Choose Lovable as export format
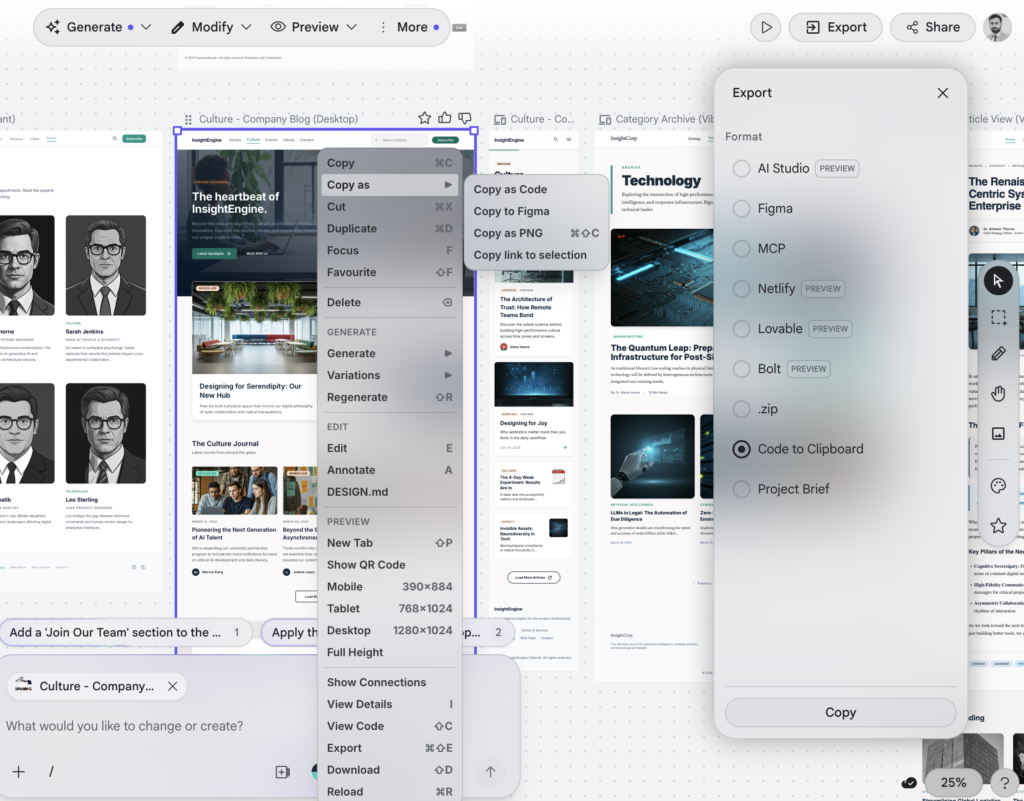 coord(741,329)
